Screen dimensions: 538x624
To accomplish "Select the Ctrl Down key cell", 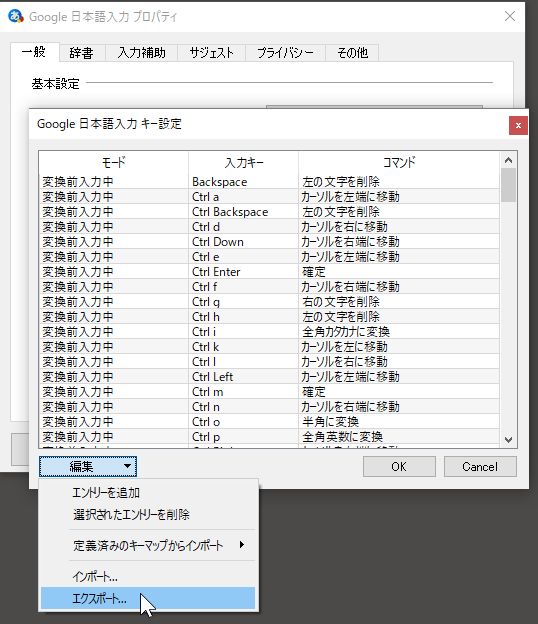I will coord(244,242).
